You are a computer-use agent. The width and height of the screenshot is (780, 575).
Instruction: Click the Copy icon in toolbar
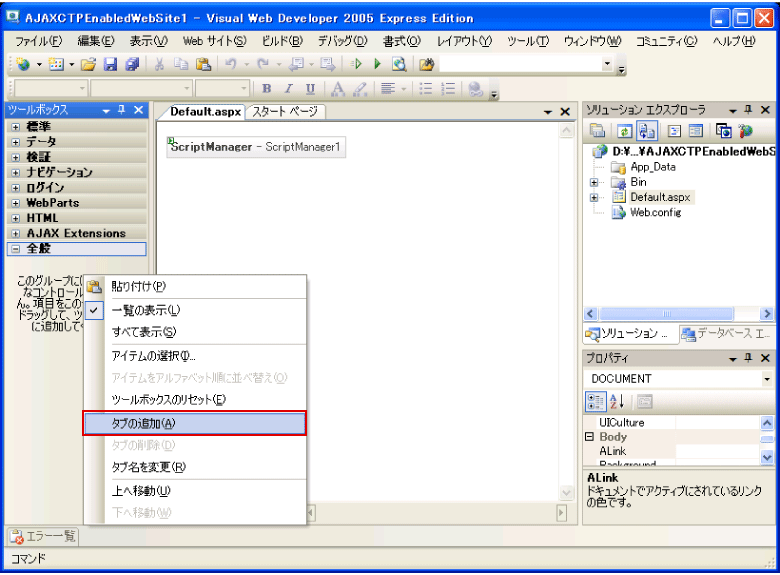181,64
